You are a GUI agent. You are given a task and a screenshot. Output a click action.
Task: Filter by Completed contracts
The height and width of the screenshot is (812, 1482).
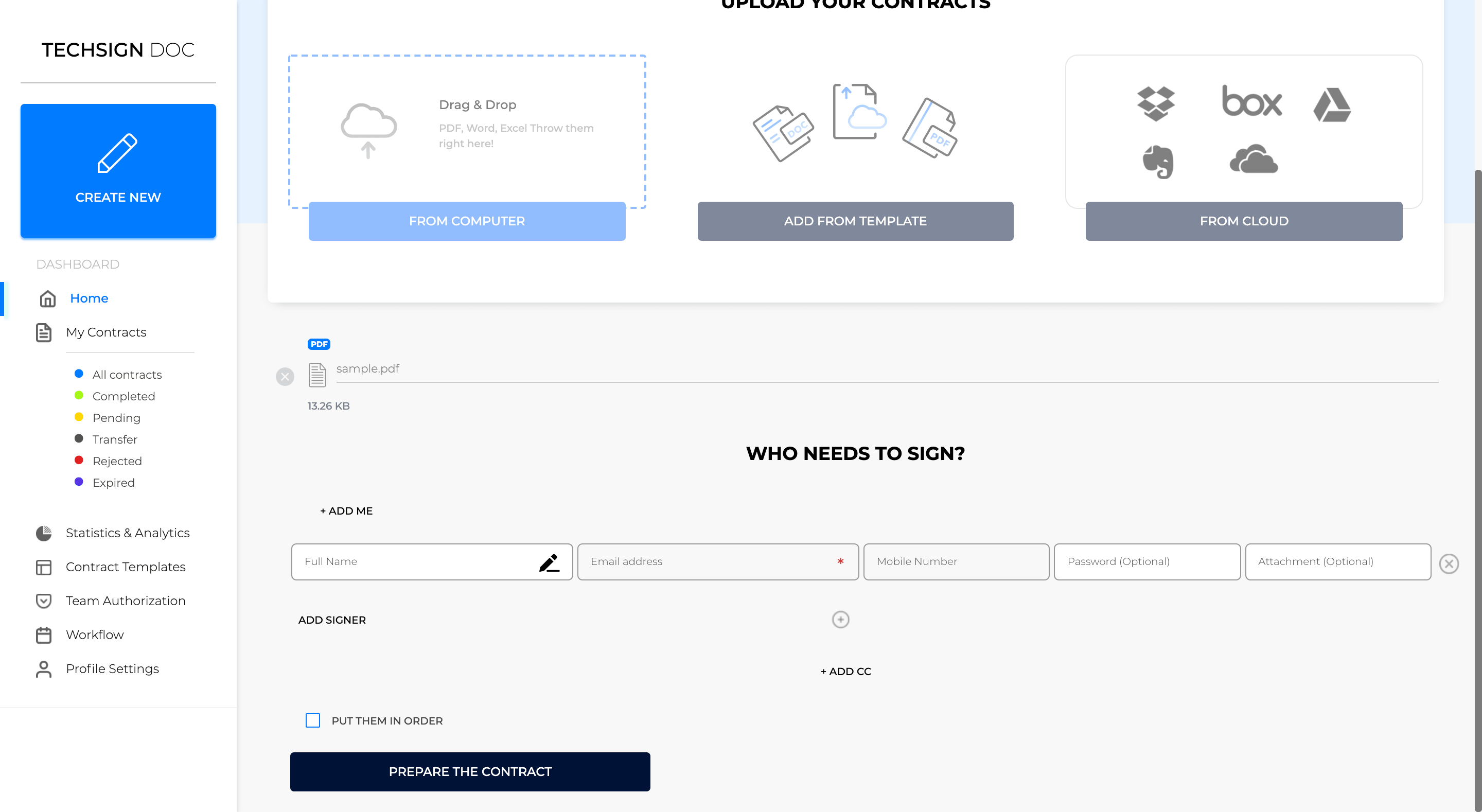pos(123,397)
